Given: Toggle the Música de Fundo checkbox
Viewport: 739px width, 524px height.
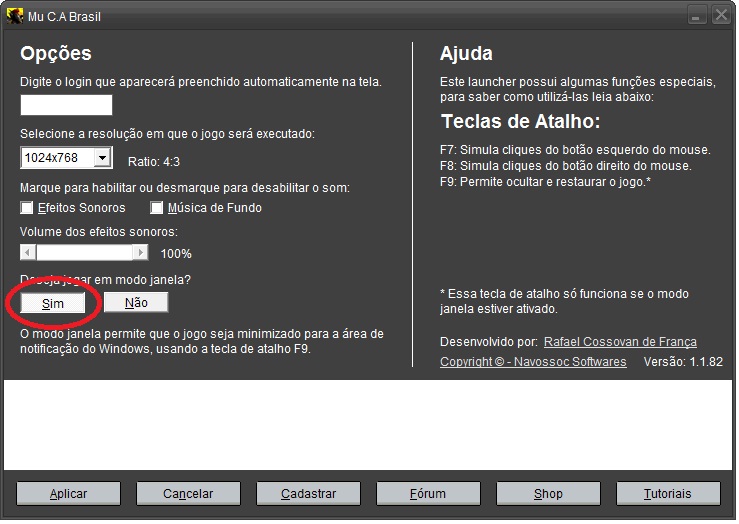Looking at the screenshot, I should (157, 208).
